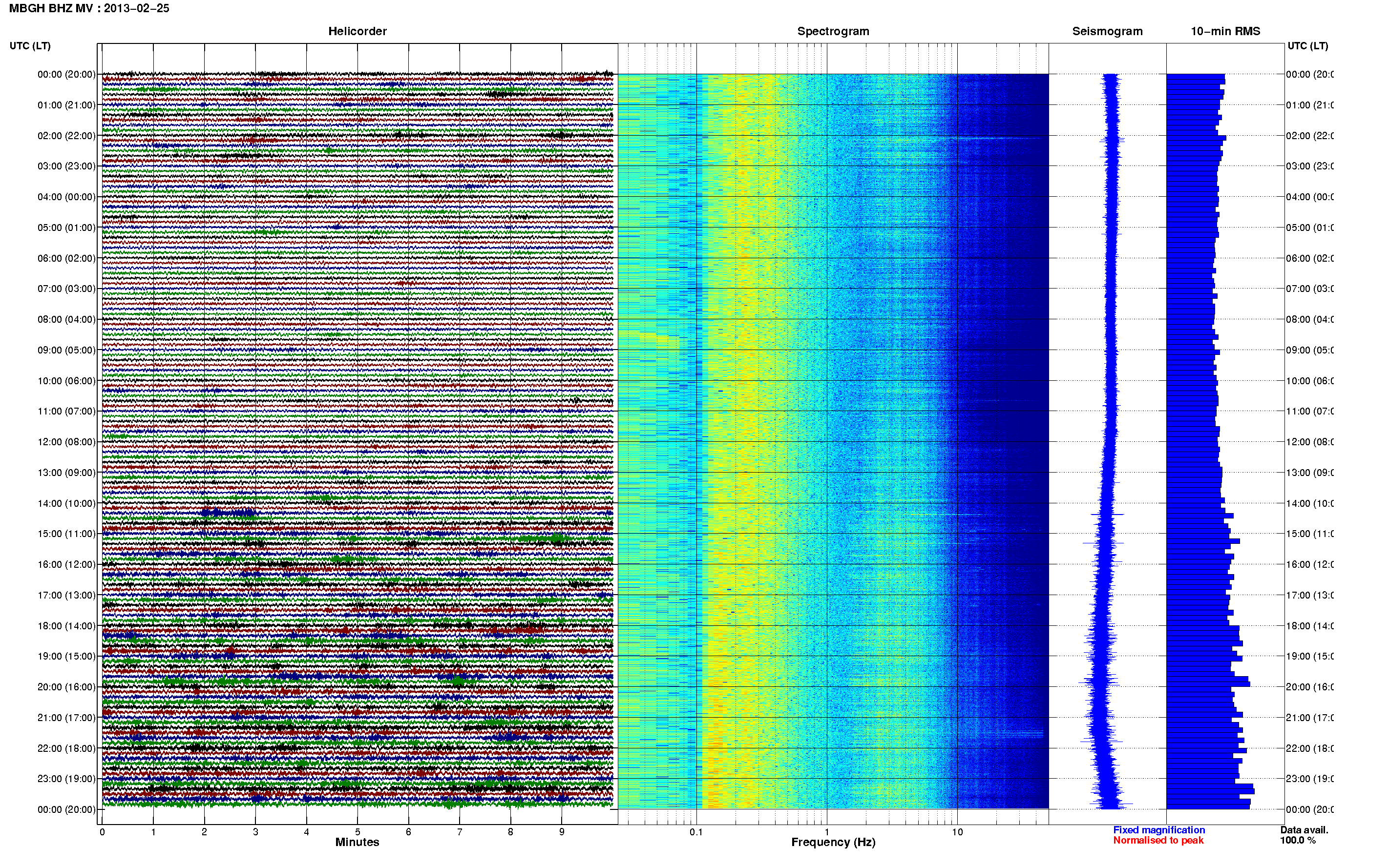Click the 'Fixed magnification' legend text
Image resolution: width=1389 pixels, height=868 pixels.
[x=1159, y=830]
